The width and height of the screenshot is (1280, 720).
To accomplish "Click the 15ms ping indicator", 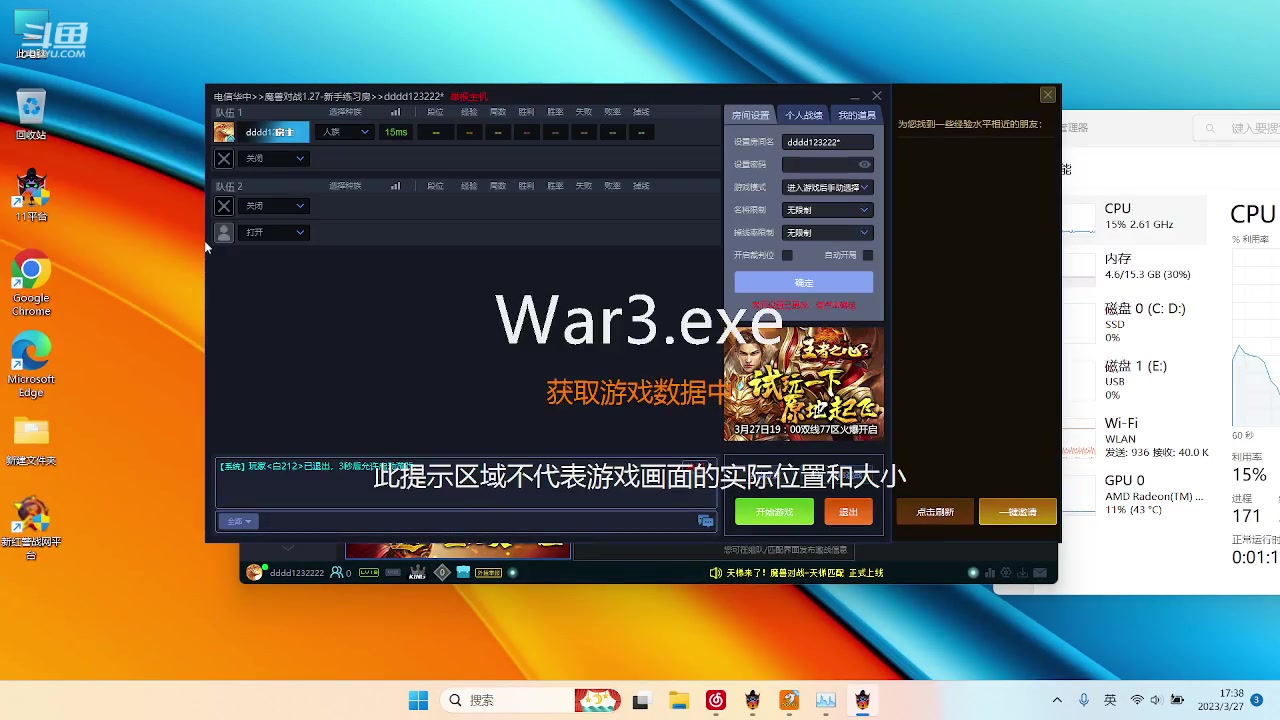I will (x=396, y=132).
